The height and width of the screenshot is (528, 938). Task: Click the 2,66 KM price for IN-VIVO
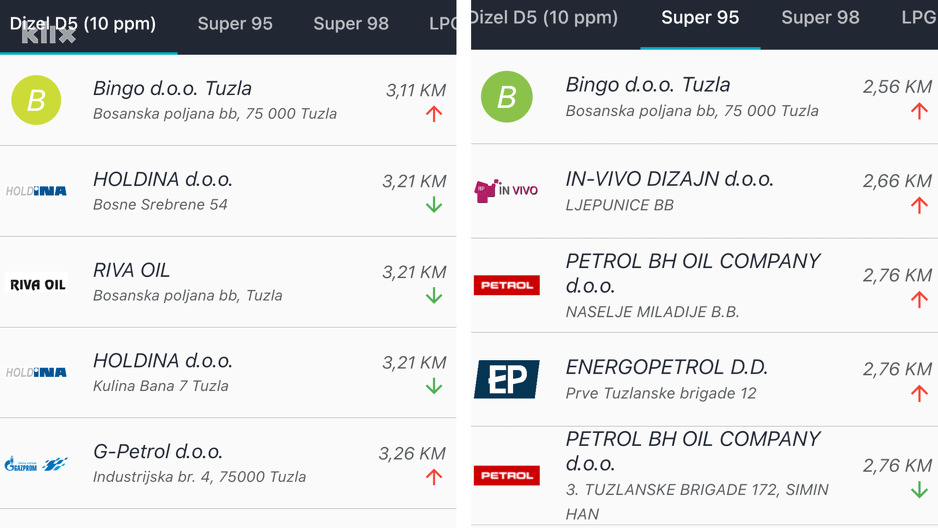(x=897, y=181)
